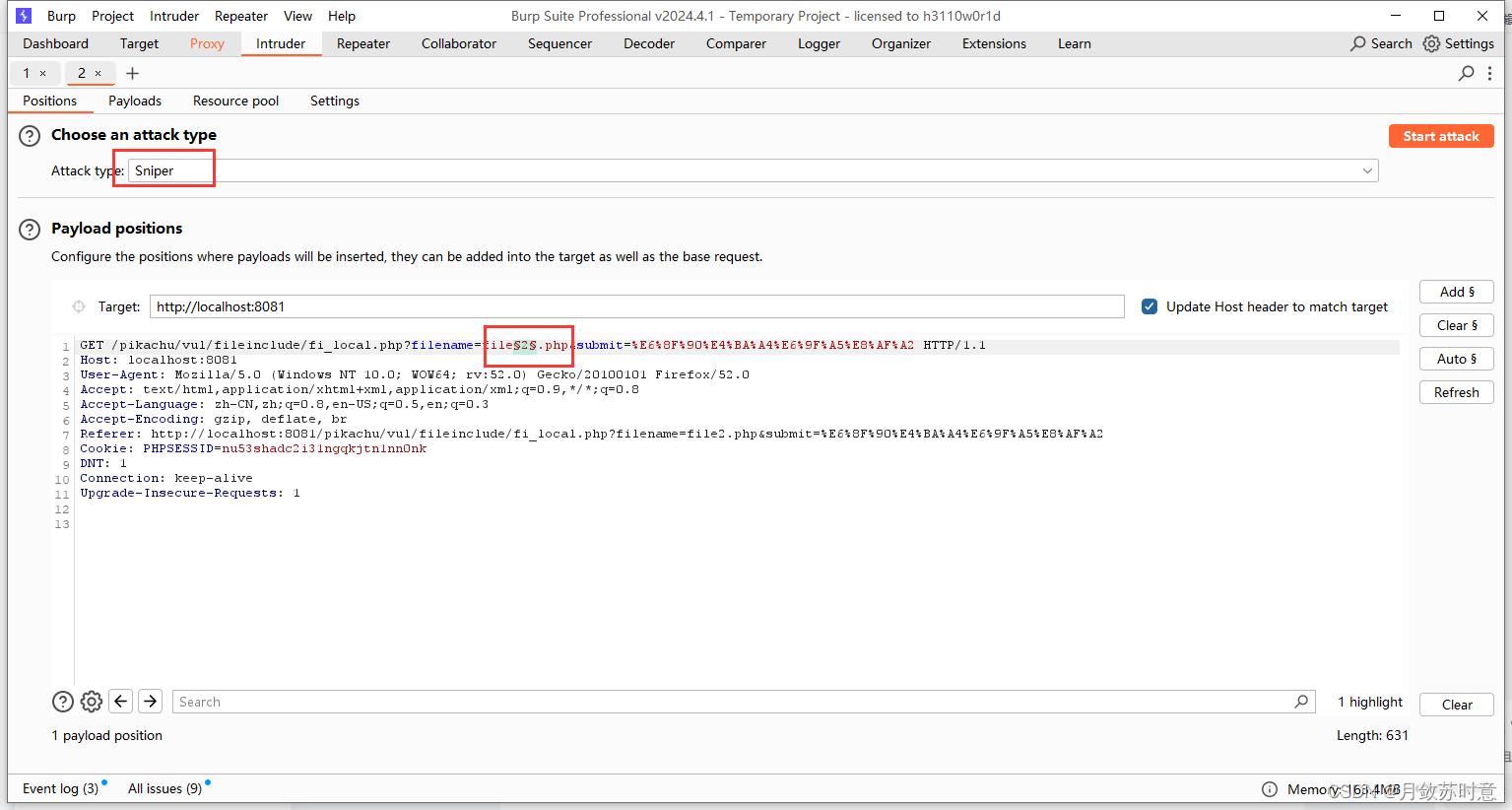This screenshot has height=810, width=1512.
Task: Click the GET request line in the editor
Action: 533,345
